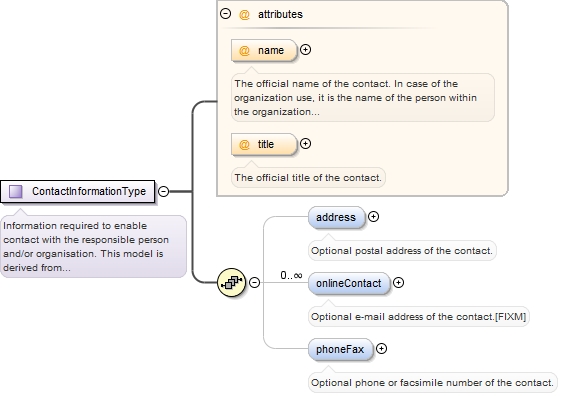Expand the name attribute node

[x=306, y=50]
